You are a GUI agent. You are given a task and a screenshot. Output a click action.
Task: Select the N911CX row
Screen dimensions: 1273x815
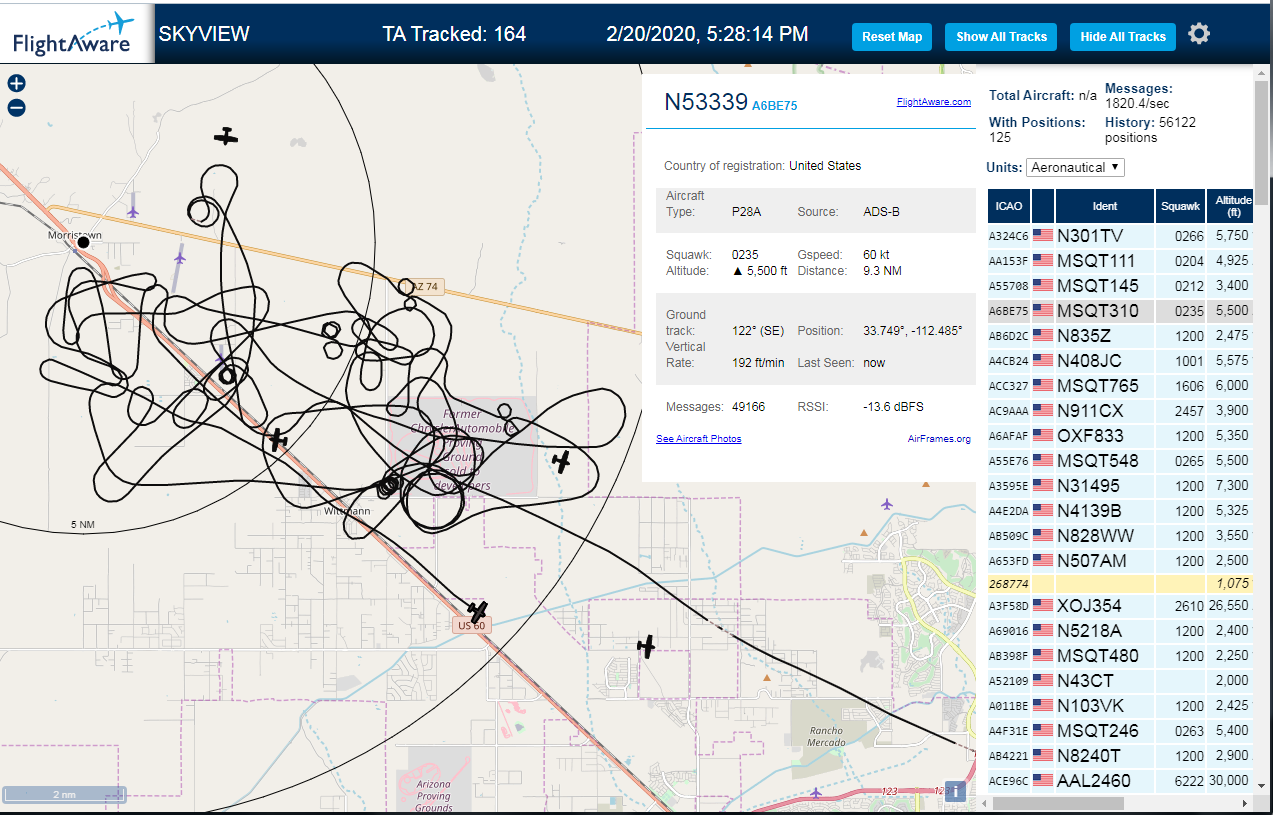1120,411
